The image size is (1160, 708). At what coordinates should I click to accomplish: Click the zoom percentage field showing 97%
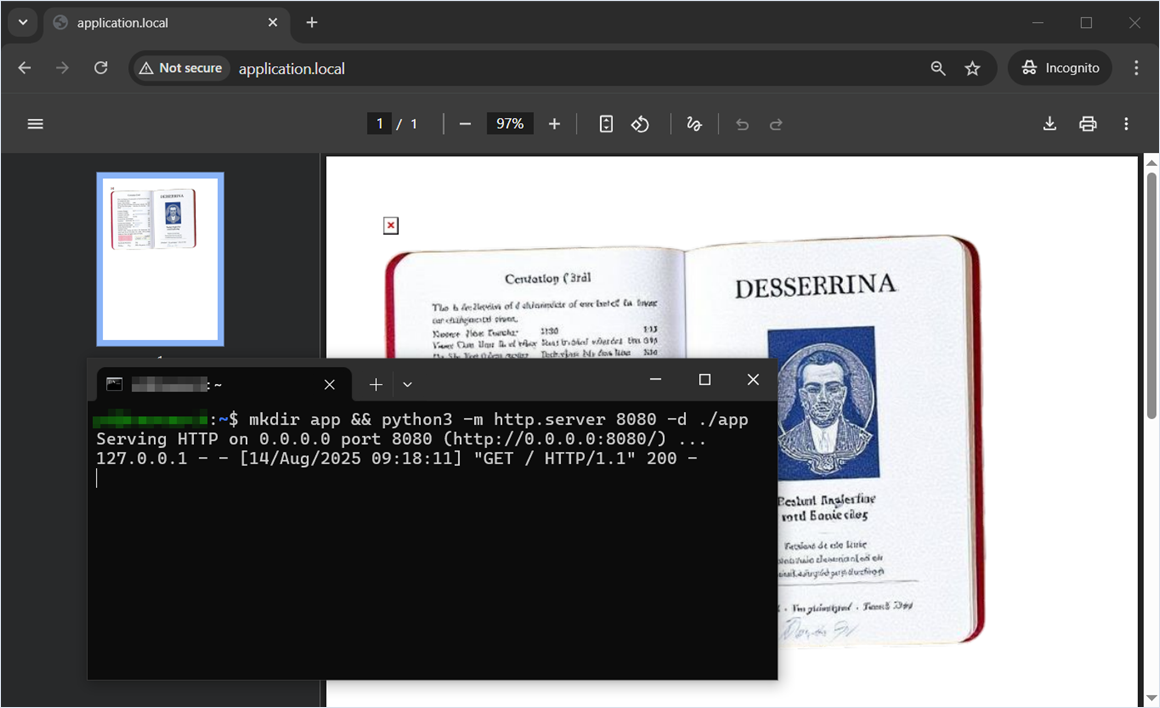tap(510, 124)
